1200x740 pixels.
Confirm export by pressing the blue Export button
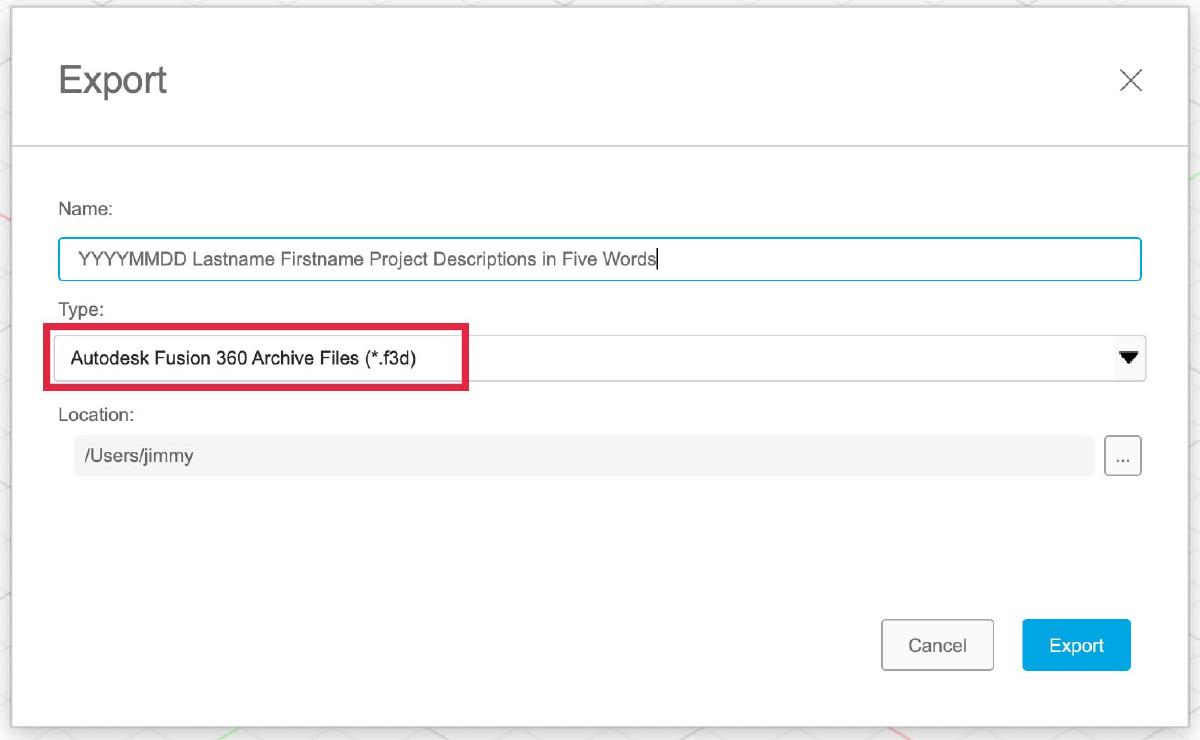click(x=1076, y=645)
